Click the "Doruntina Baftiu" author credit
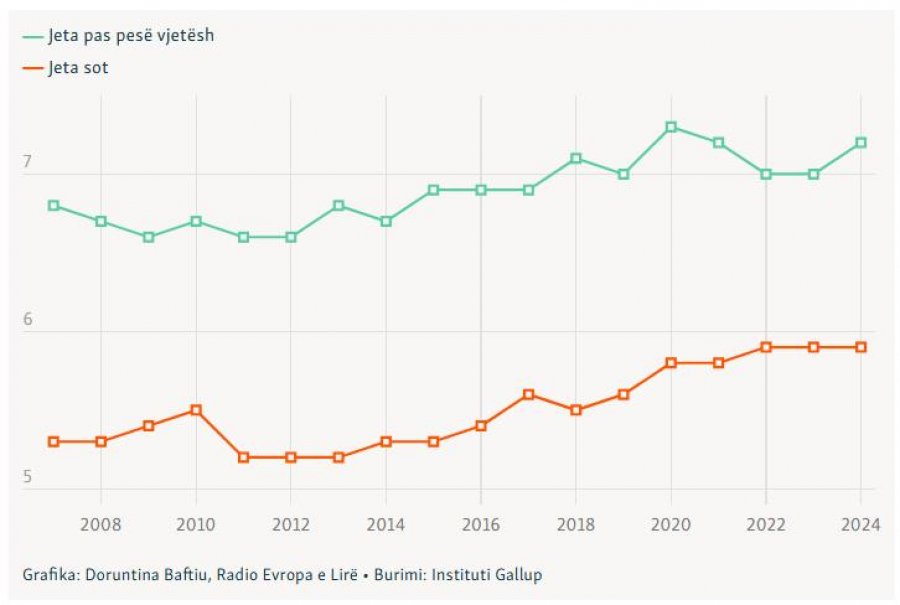This screenshot has width=900, height=605. 136,575
